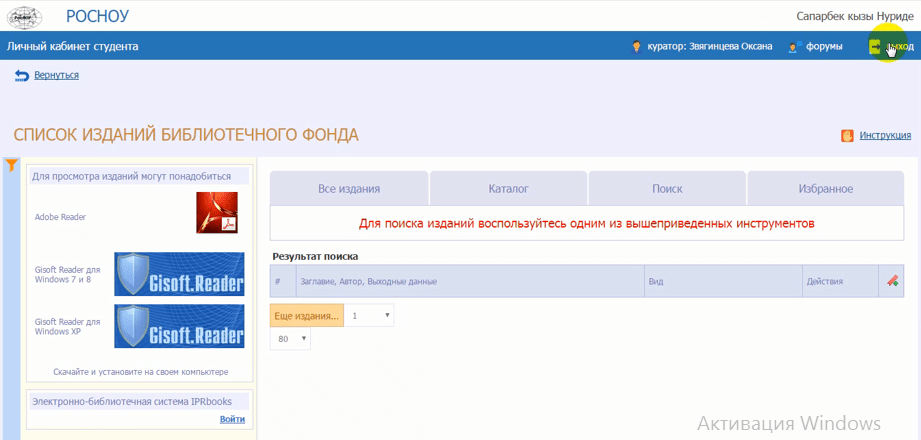The image size is (921, 440).
Task: Open the Каталог tab
Action: pos(508,188)
